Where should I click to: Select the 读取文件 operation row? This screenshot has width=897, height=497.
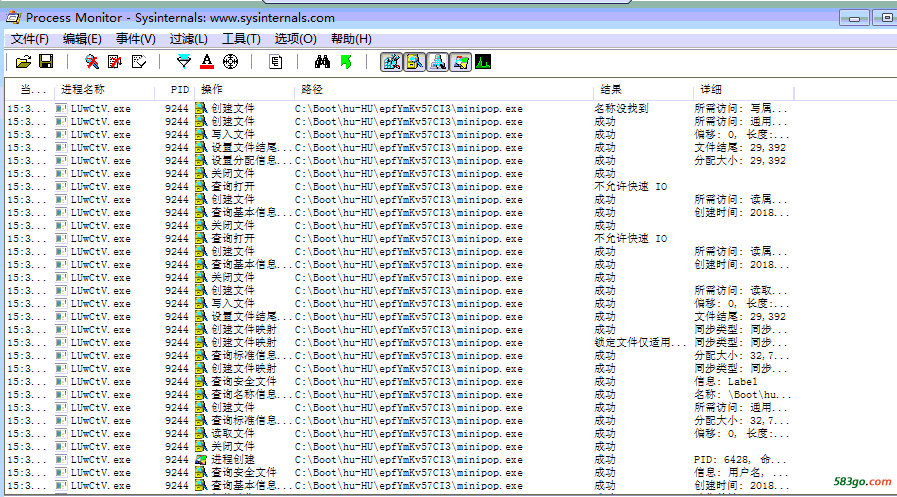point(398,434)
